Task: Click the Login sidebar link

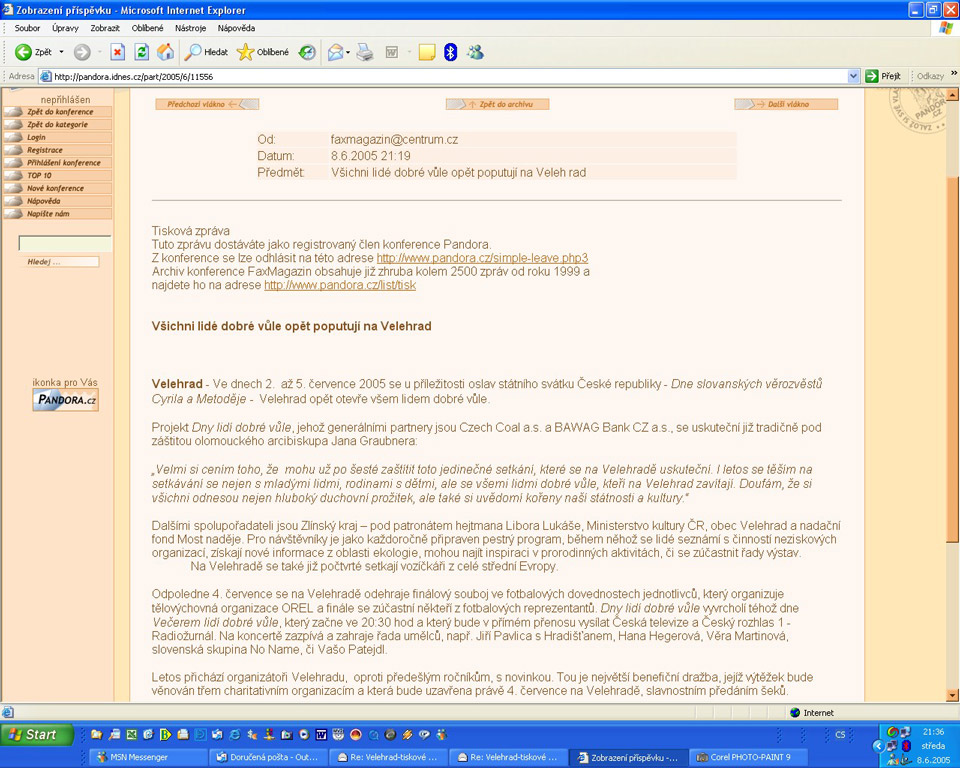Action: 58,138
